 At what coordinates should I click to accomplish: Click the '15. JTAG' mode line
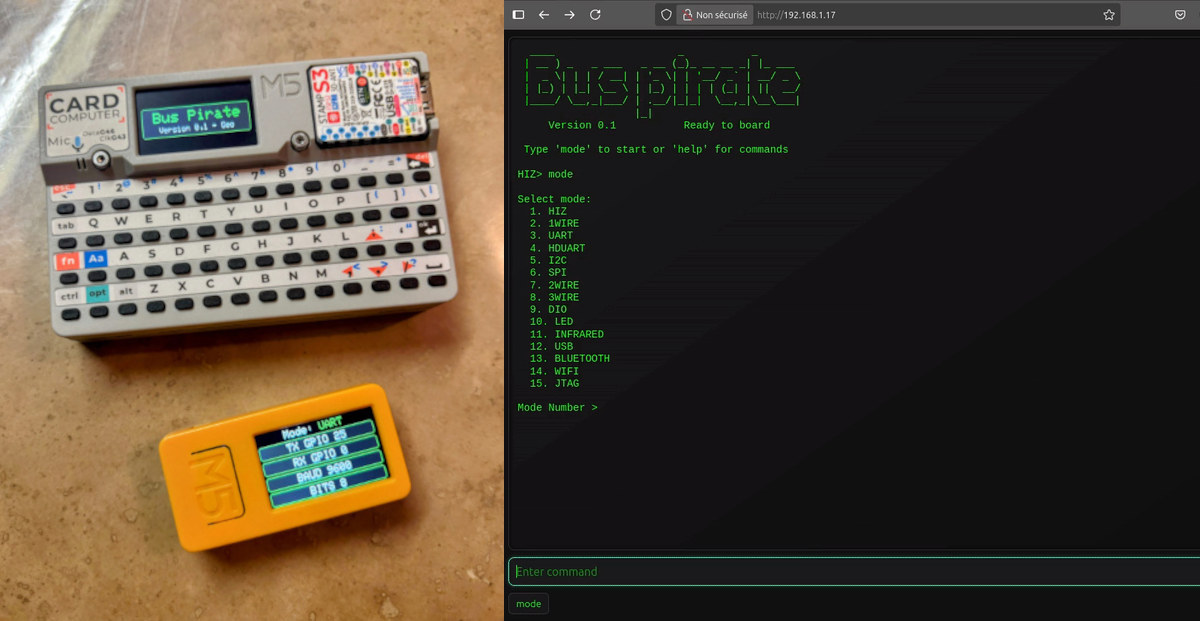click(x=554, y=384)
